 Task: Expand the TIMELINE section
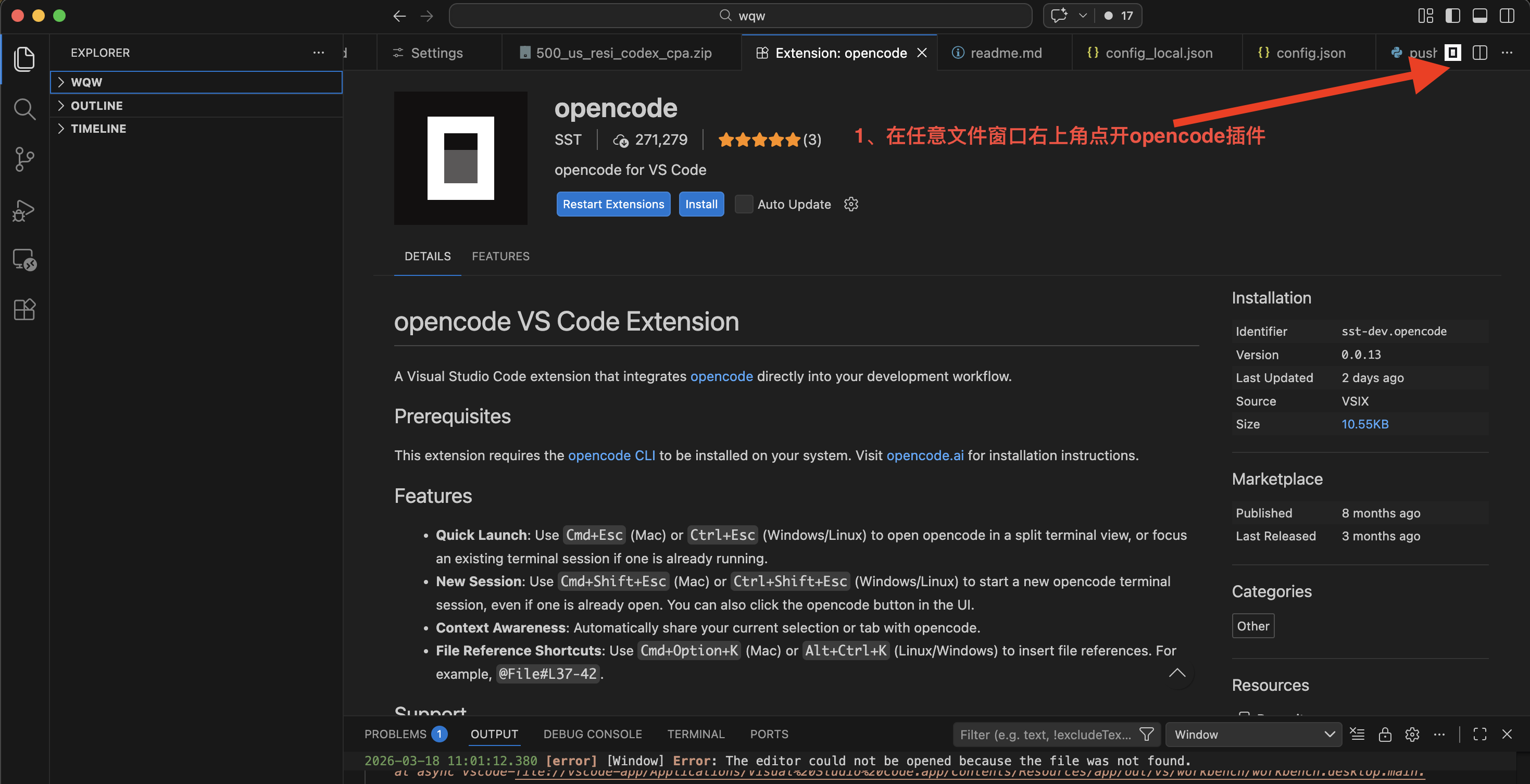98,128
